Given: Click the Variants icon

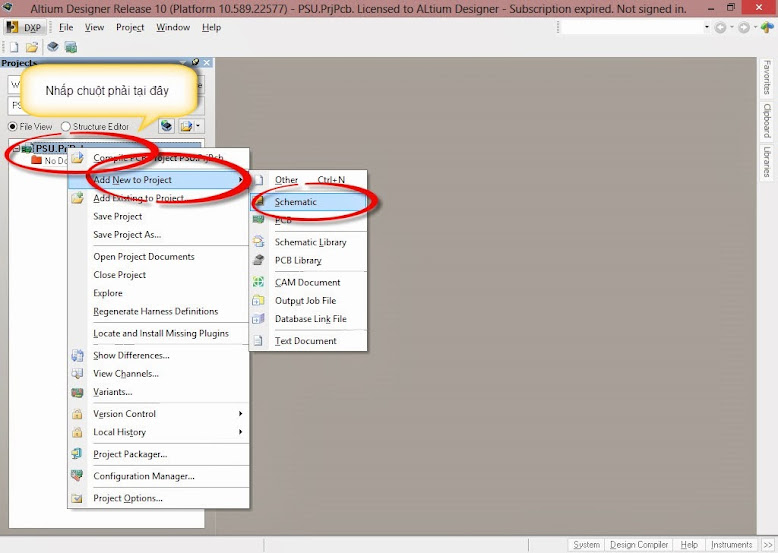Looking at the screenshot, I should pos(77,392).
